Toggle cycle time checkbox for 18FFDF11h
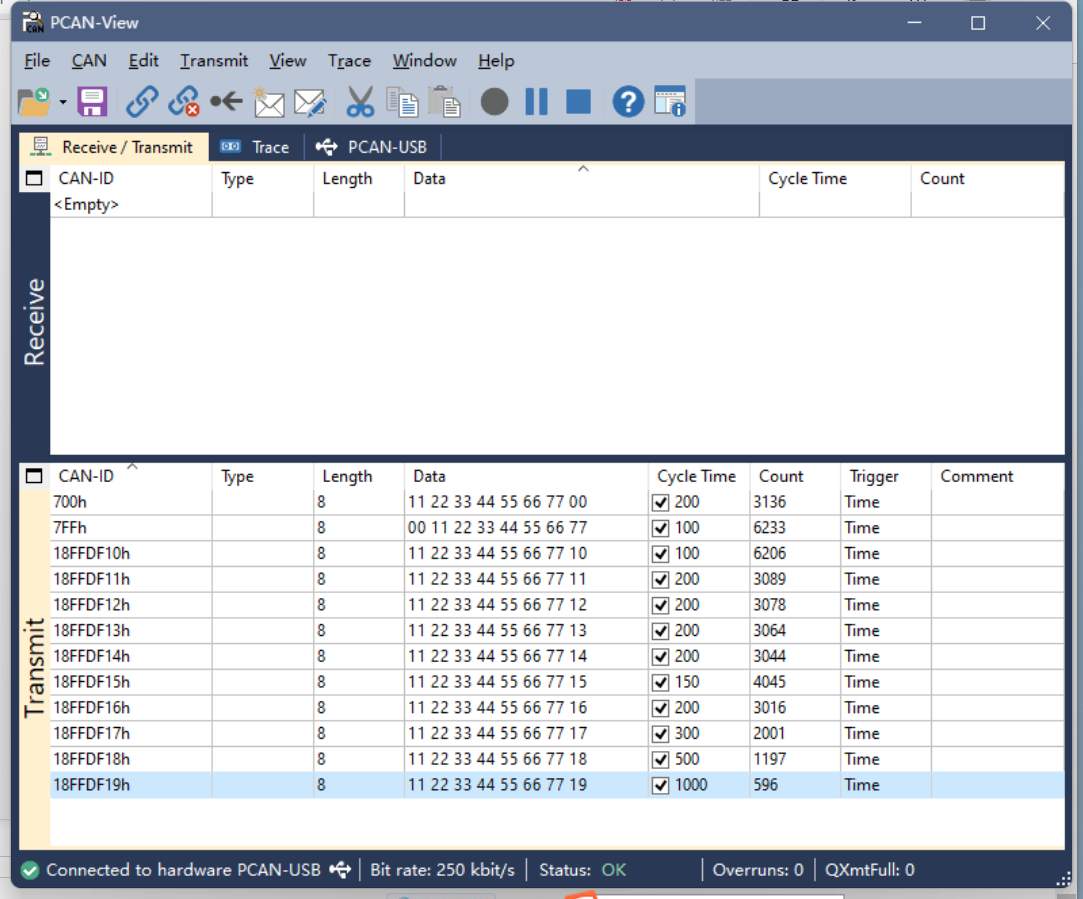Viewport: 1083px width, 899px height. [x=660, y=579]
